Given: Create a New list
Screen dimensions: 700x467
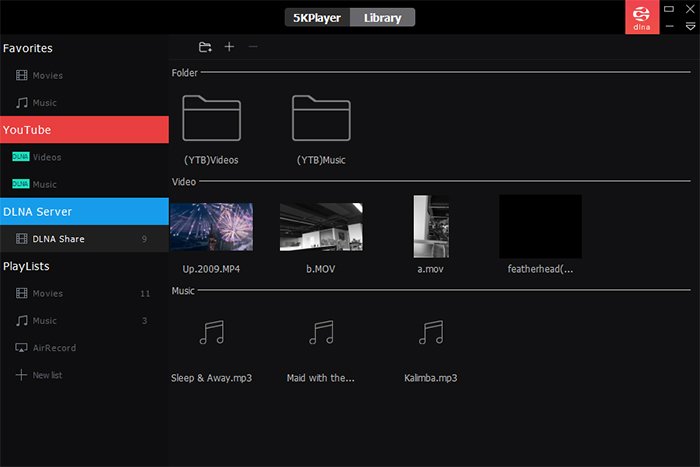Looking at the screenshot, I should (x=84, y=375).
